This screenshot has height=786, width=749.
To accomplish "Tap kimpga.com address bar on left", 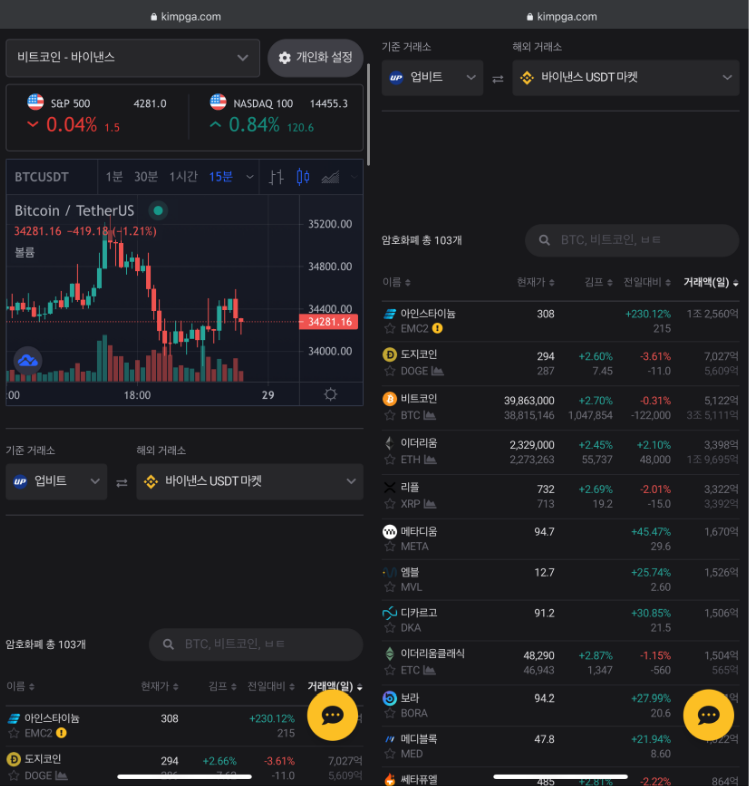I will (x=186, y=17).
